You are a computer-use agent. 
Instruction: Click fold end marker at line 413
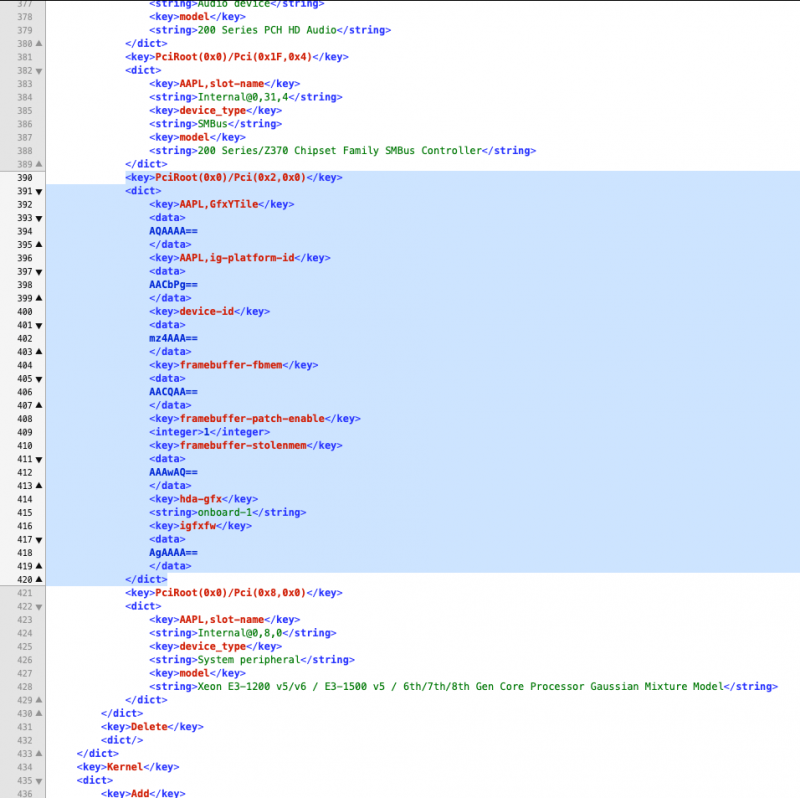[39, 486]
